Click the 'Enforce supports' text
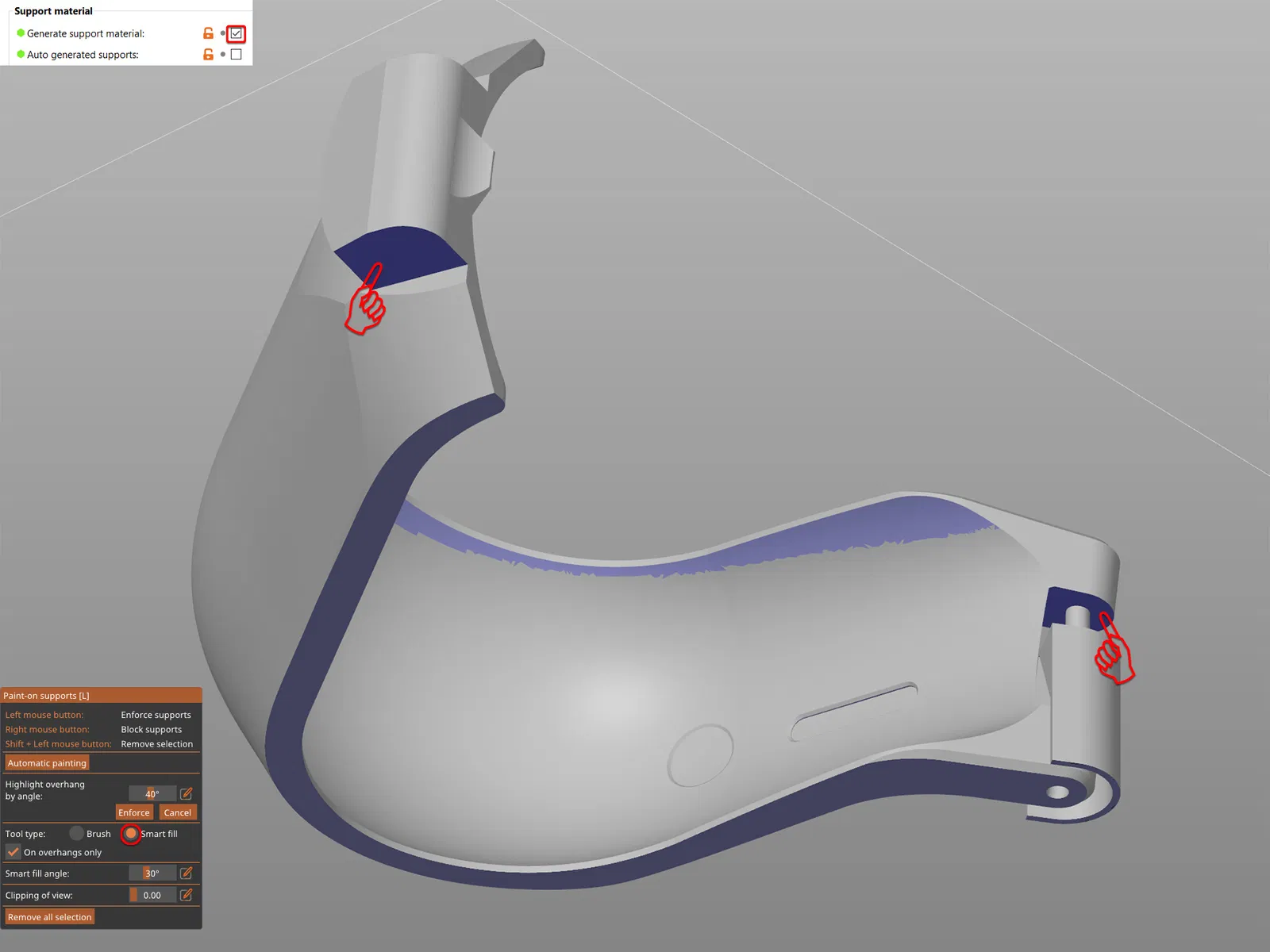 point(156,715)
